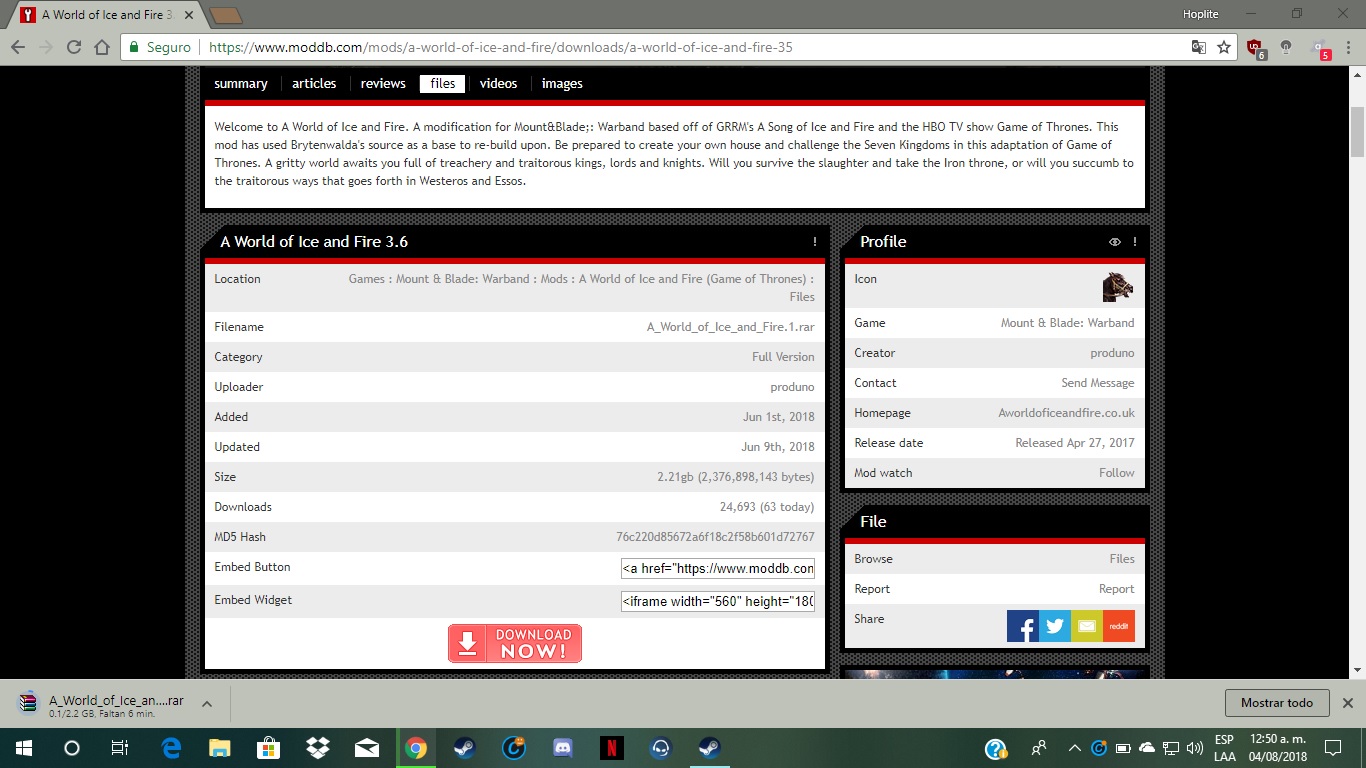This screenshot has width=1366, height=768.
Task: Click the lightbulb extension icon
Action: point(1286,47)
